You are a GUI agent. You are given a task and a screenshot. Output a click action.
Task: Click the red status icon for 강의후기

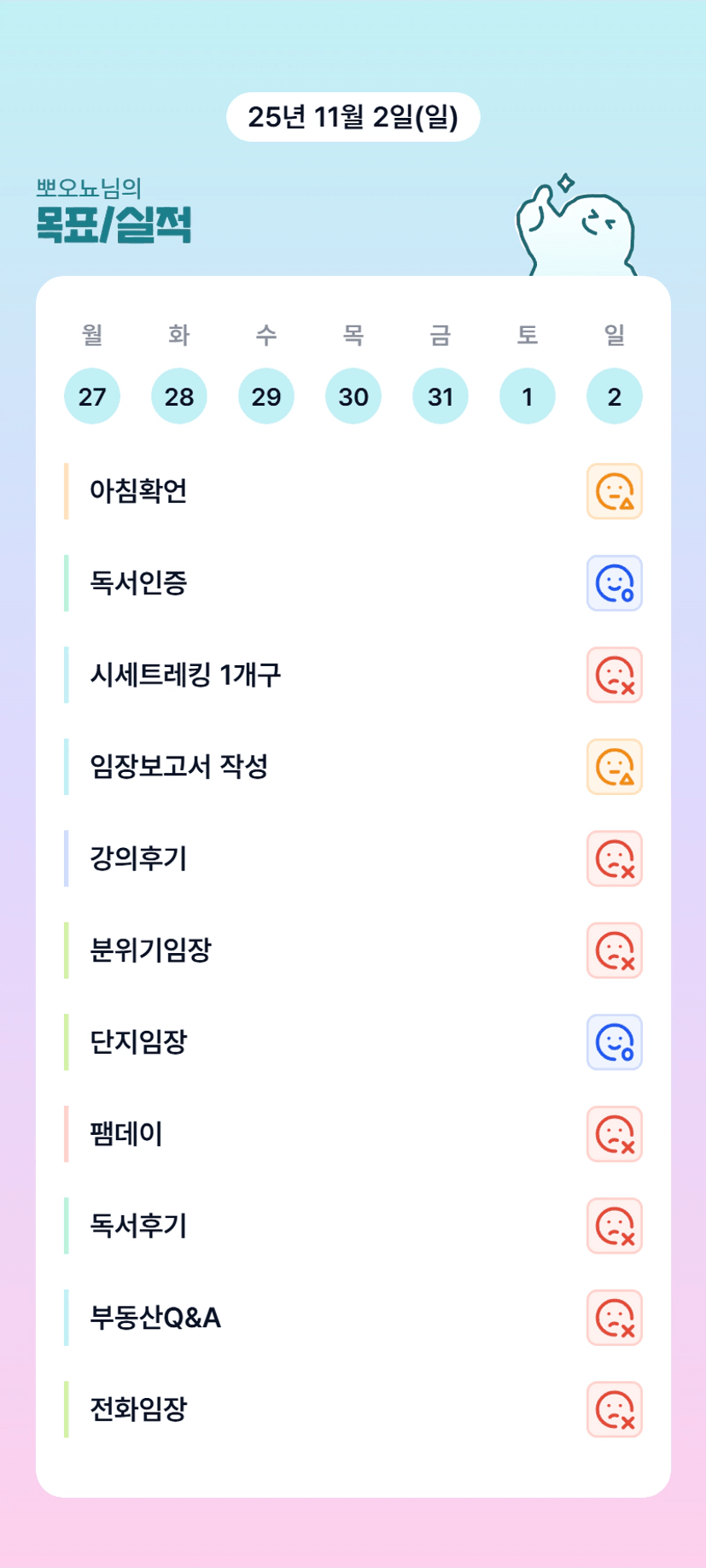pos(614,858)
